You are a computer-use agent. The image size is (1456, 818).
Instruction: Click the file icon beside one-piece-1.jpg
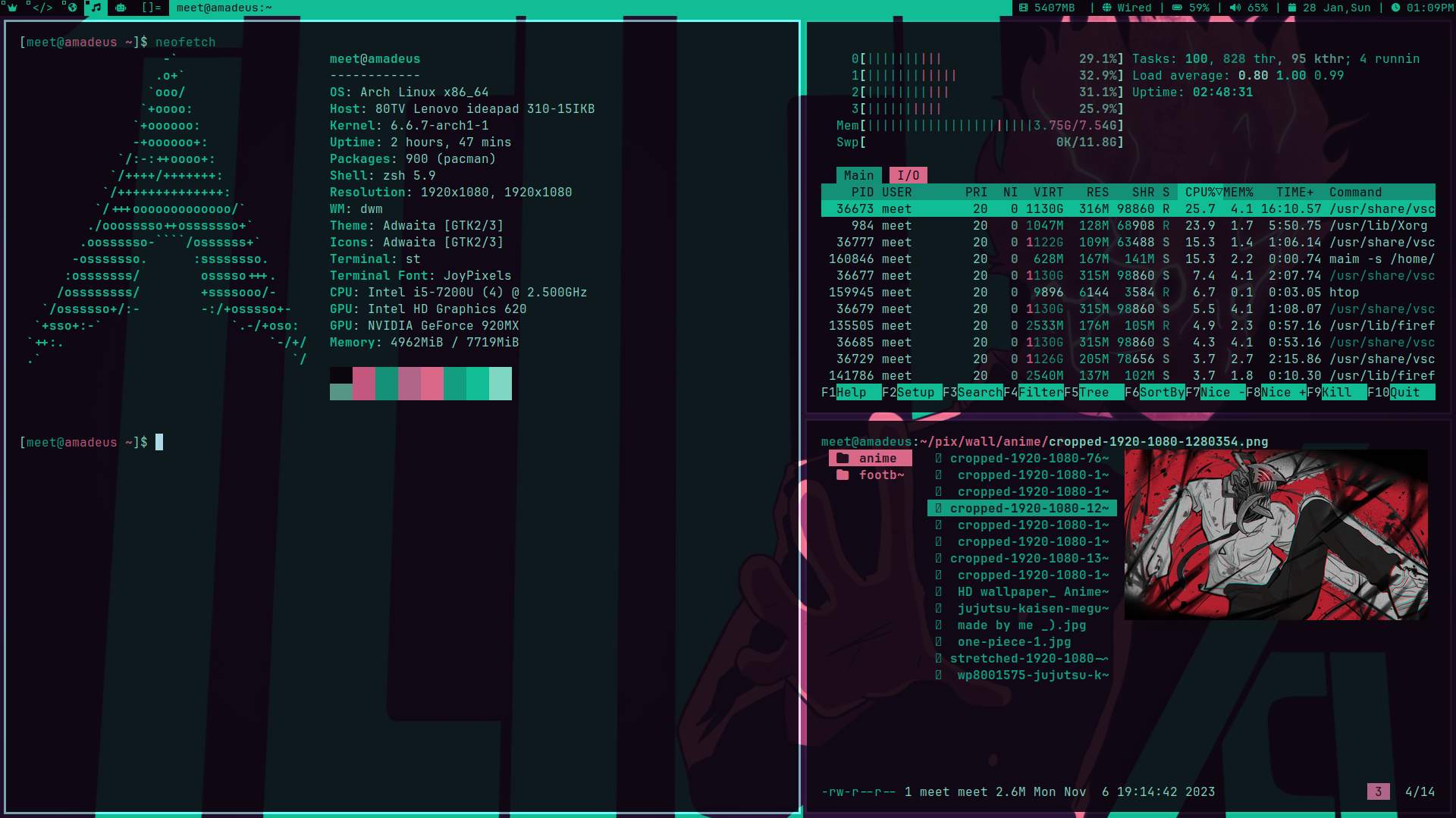pyautogui.click(x=939, y=641)
